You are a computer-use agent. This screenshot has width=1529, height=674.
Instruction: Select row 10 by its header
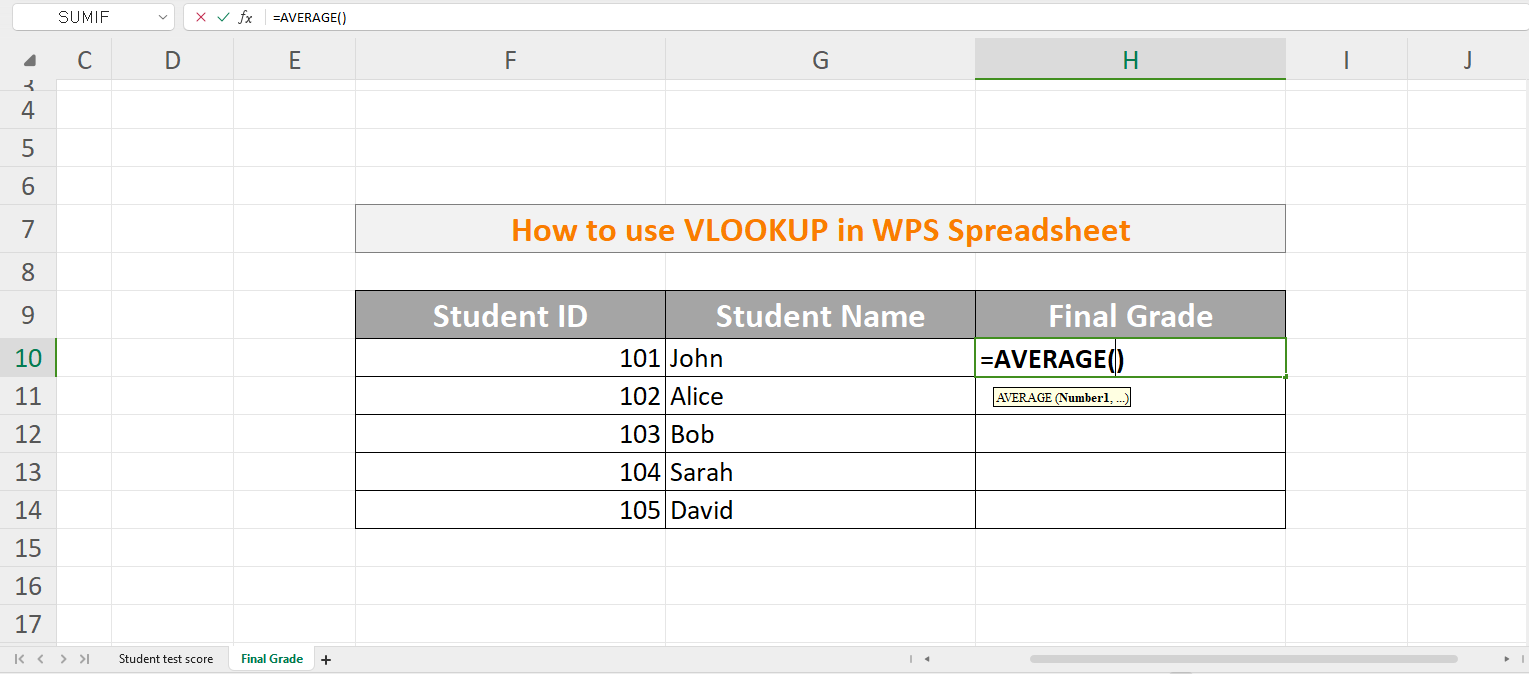coord(28,357)
